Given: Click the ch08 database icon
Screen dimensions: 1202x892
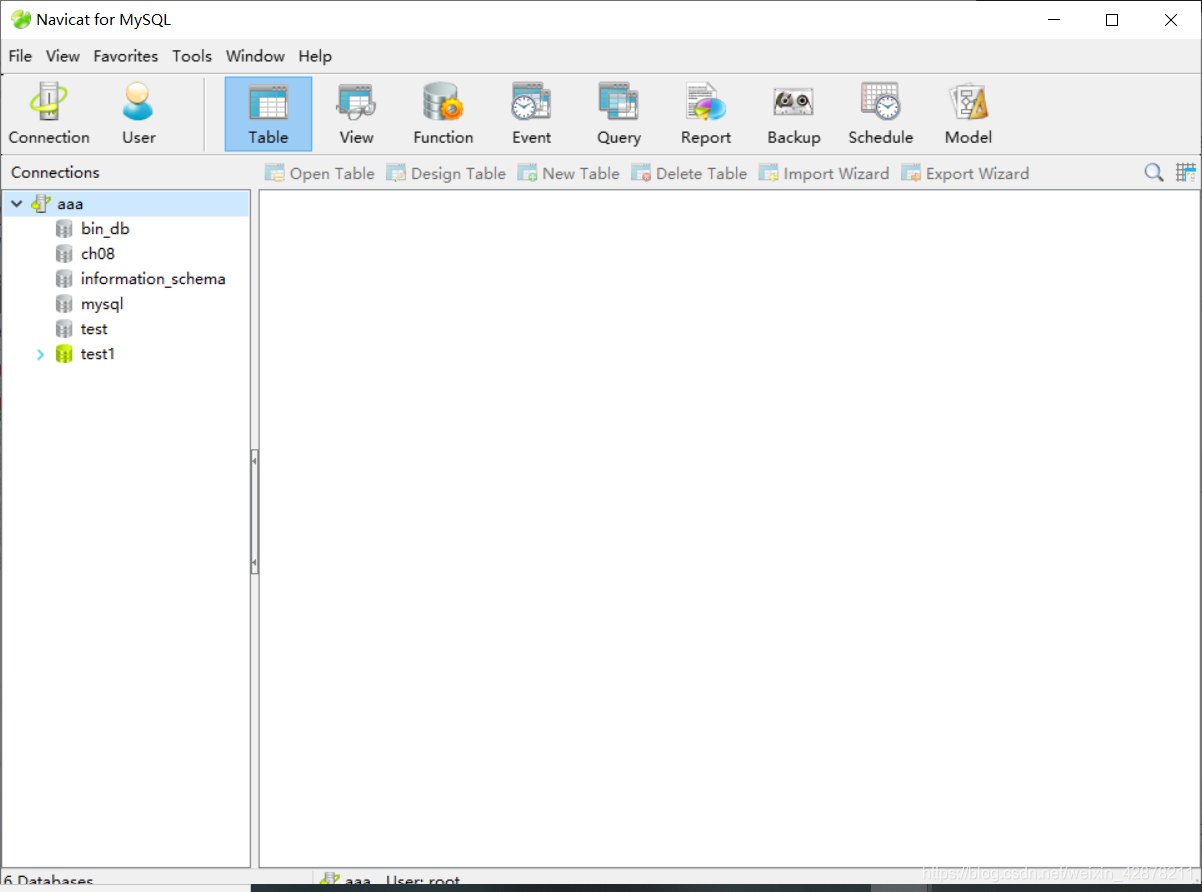Looking at the screenshot, I should click(64, 254).
